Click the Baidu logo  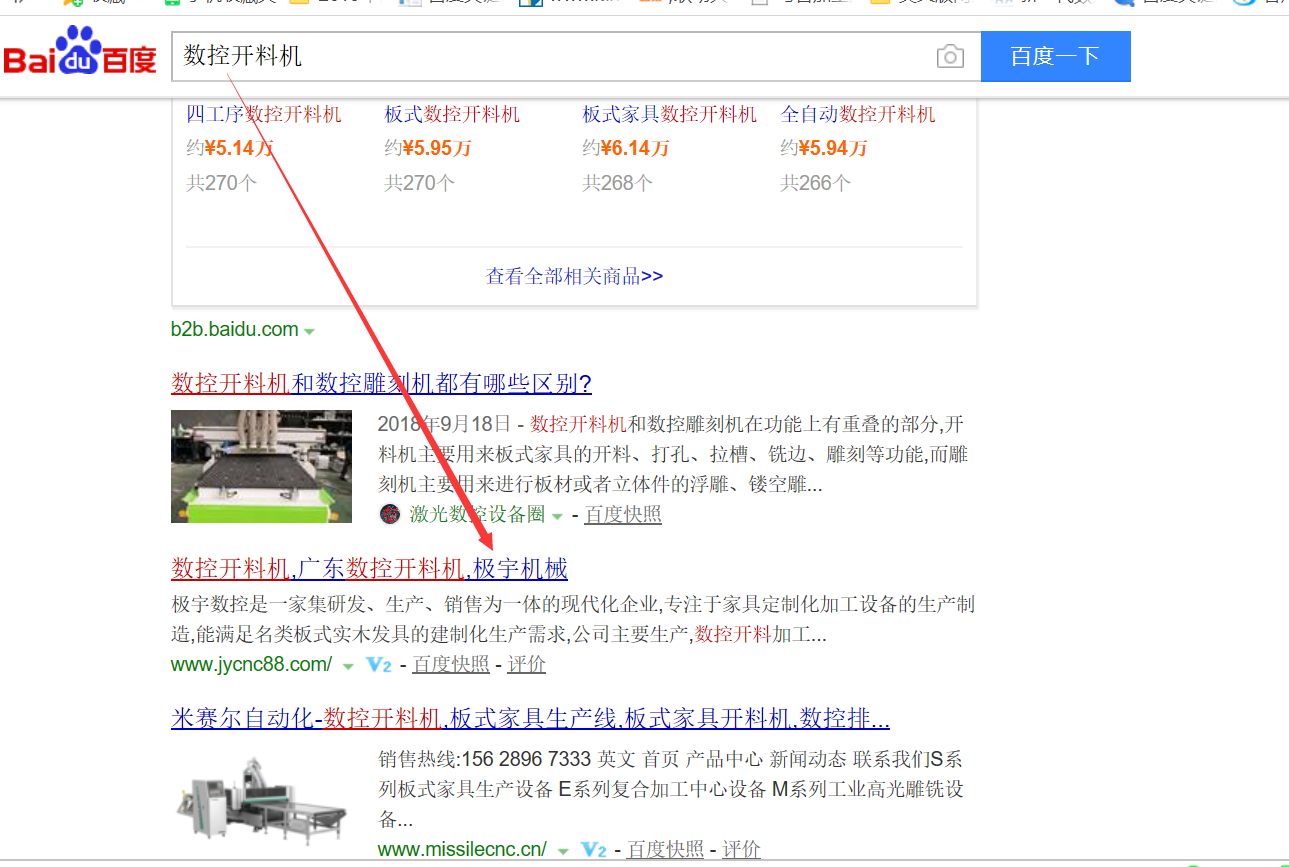click(x=80, y=53)
